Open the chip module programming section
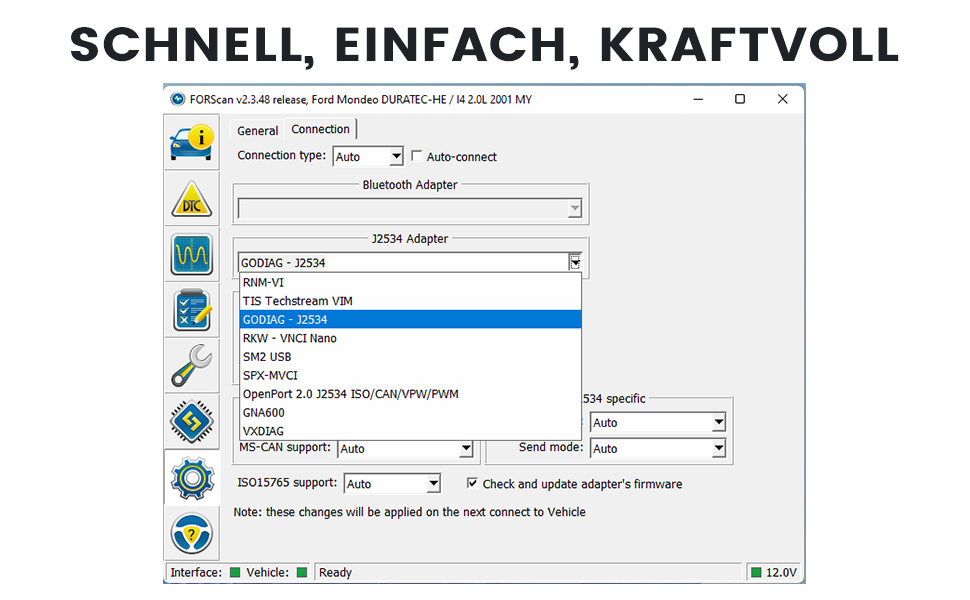The image size is (970, 600). coord(191,421)
